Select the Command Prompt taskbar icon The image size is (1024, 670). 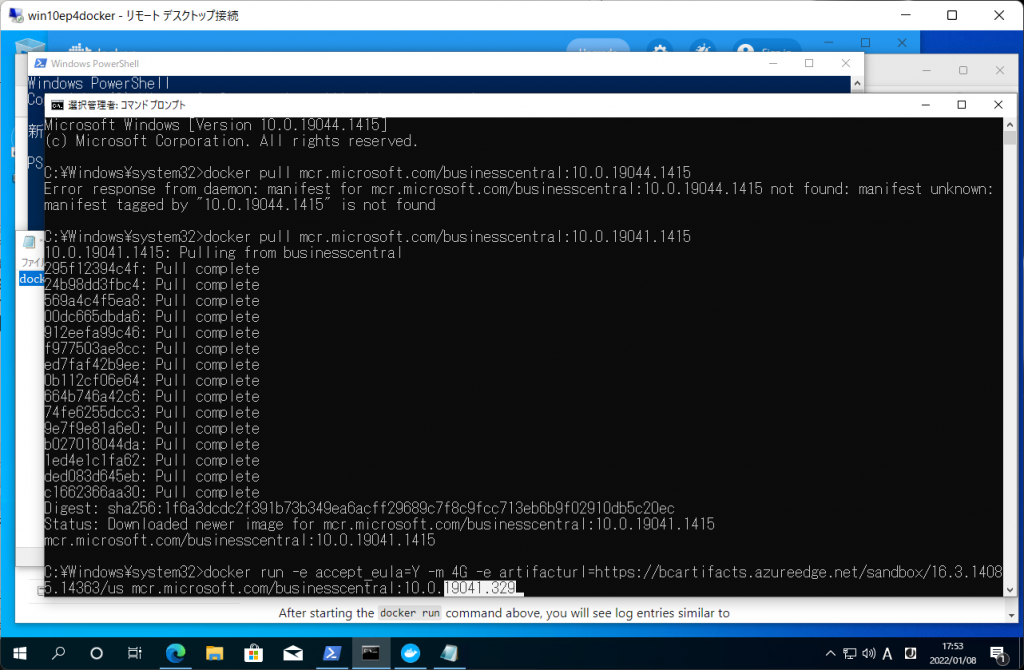pos(371,653)
